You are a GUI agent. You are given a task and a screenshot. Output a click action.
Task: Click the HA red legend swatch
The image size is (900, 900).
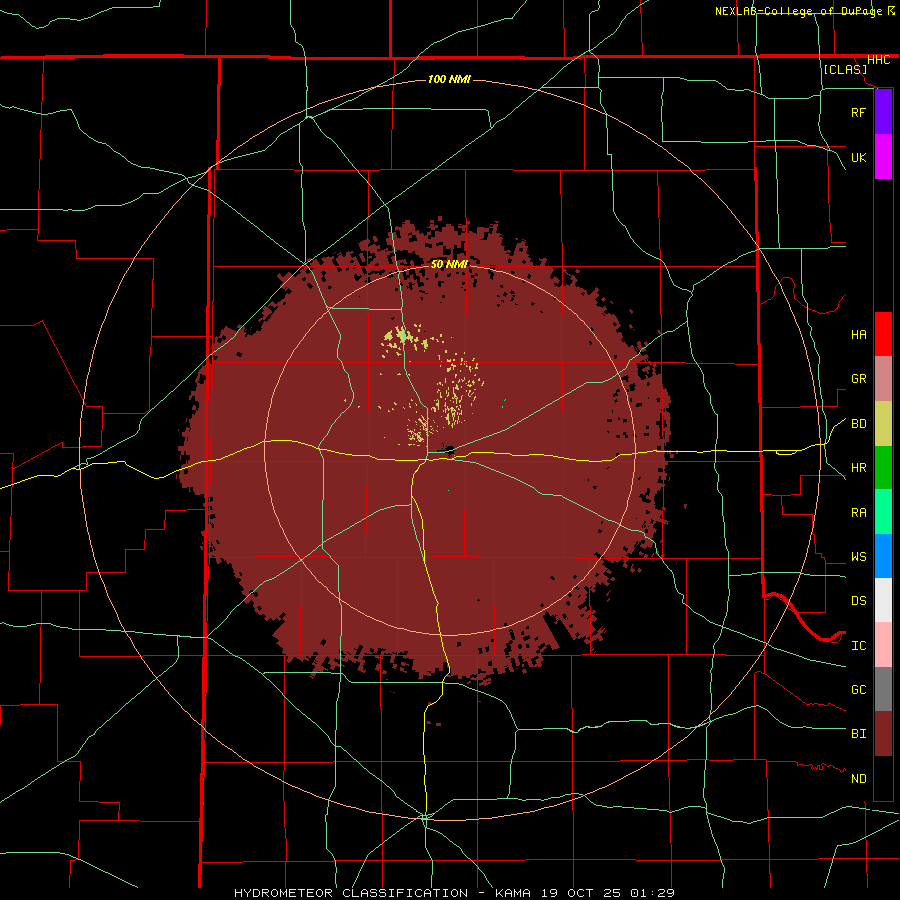coord(883,334)
